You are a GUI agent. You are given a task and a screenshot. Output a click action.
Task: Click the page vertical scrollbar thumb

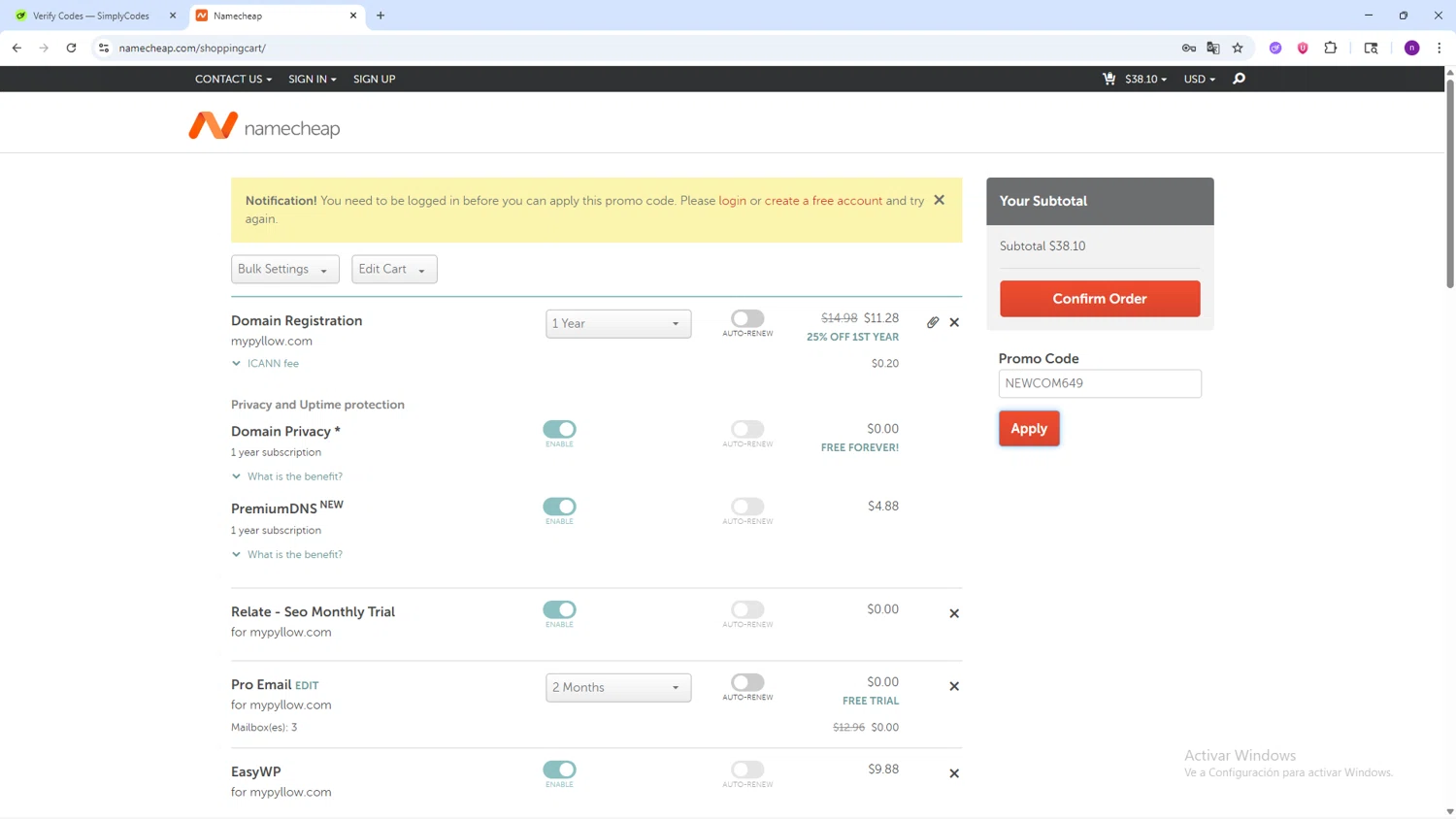pyautogui.click(x=1450, y=183)
